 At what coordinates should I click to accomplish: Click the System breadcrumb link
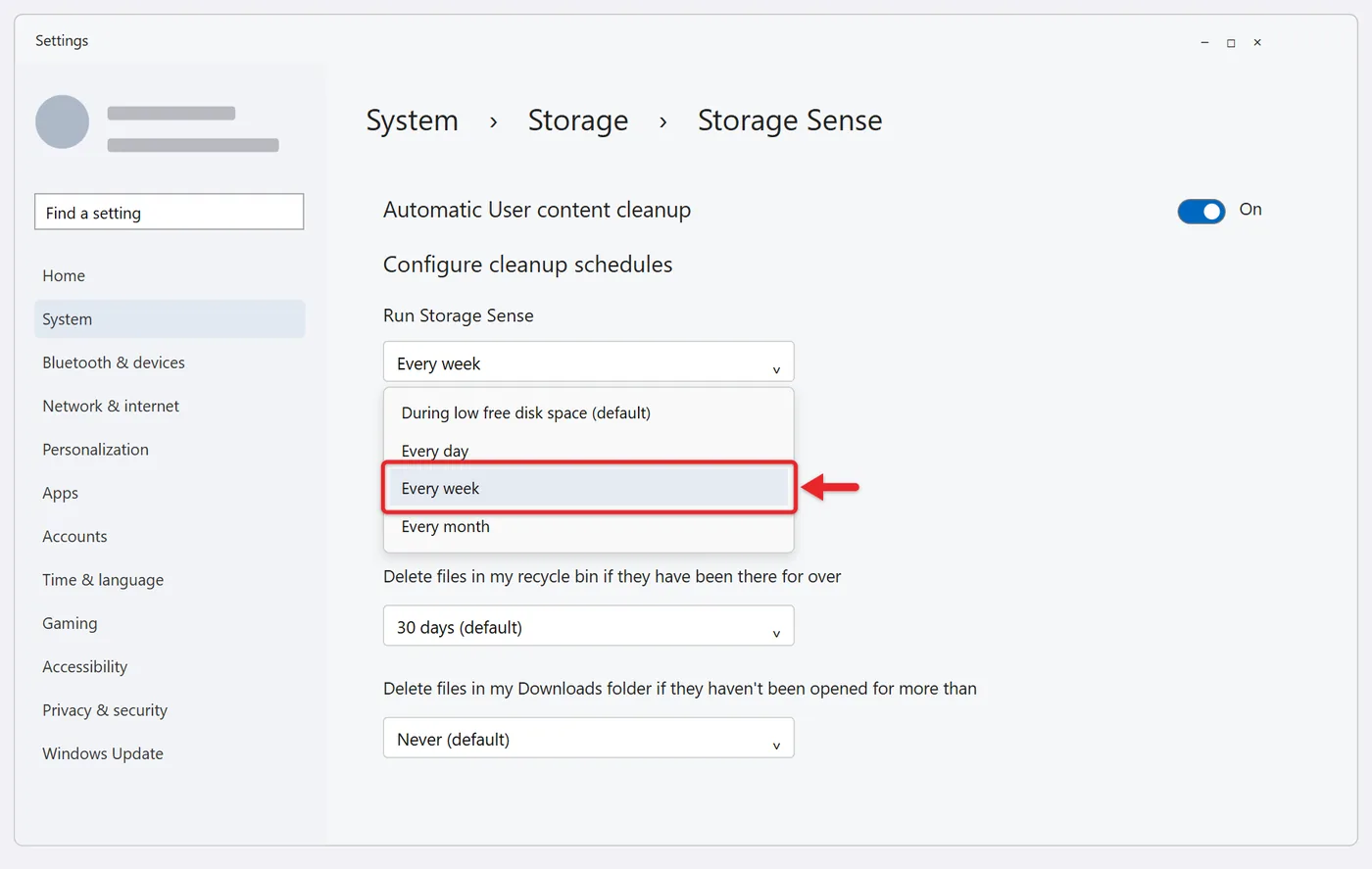coord(412,121)
